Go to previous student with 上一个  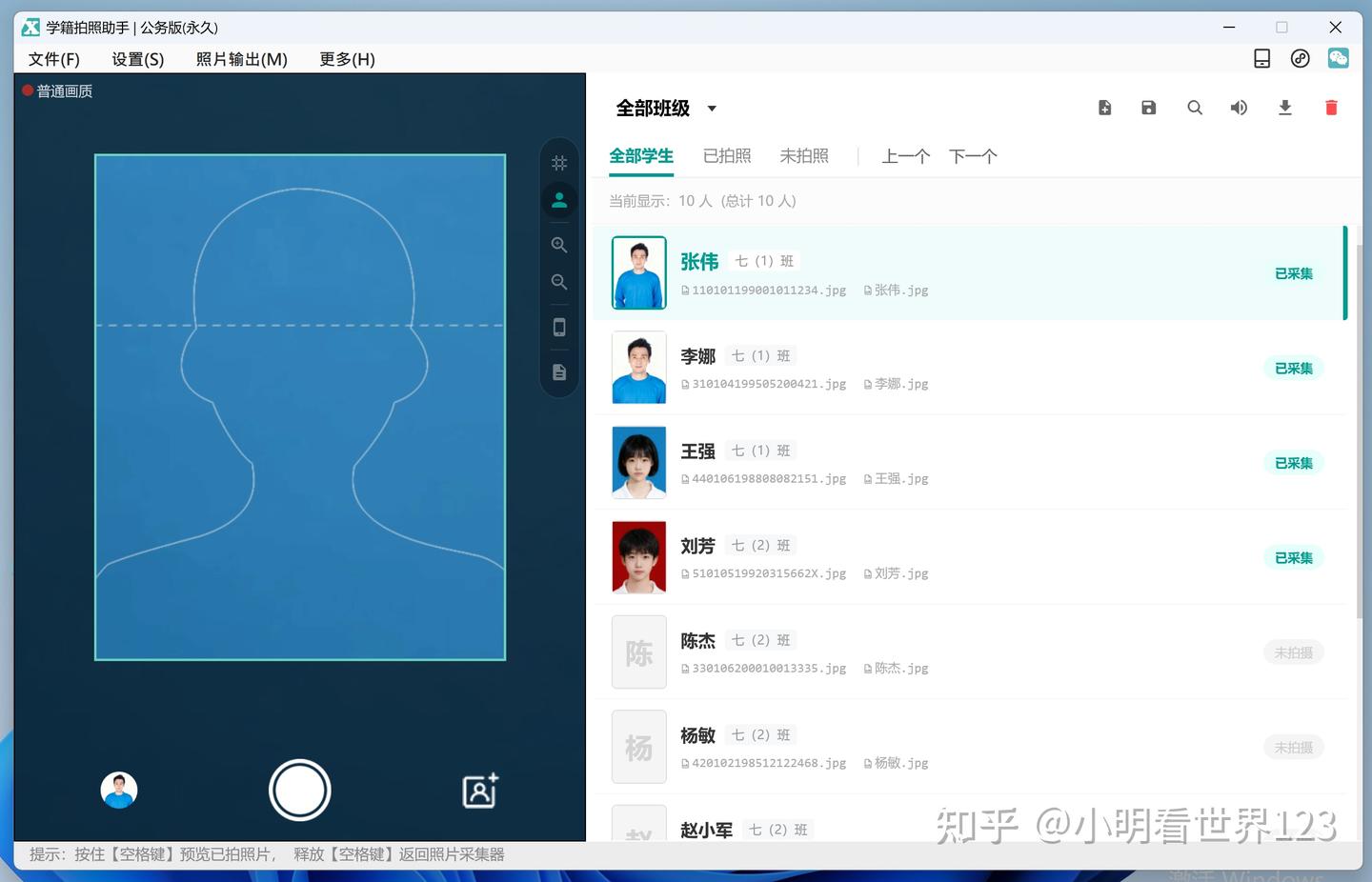[x=905, y=156]
